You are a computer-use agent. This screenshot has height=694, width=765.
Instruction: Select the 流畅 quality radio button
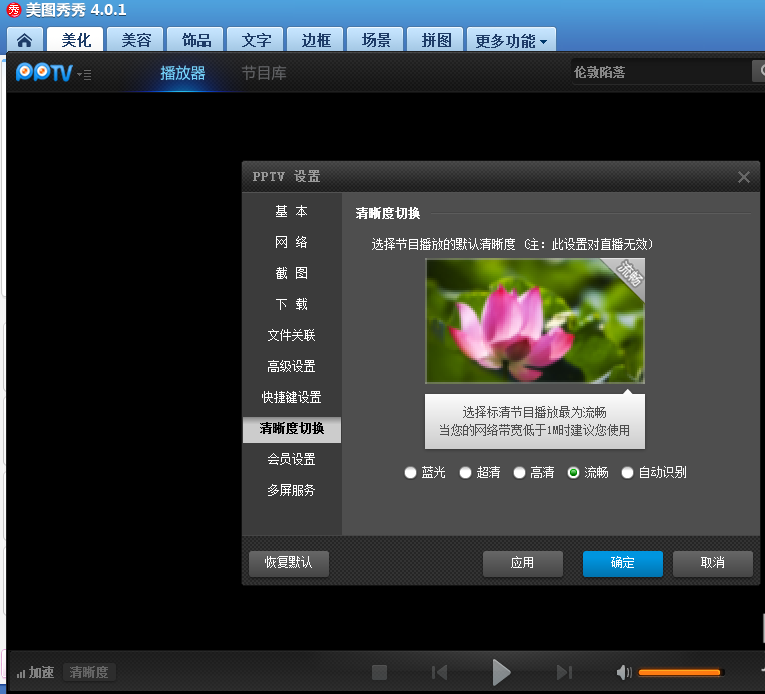click(573, 472)
